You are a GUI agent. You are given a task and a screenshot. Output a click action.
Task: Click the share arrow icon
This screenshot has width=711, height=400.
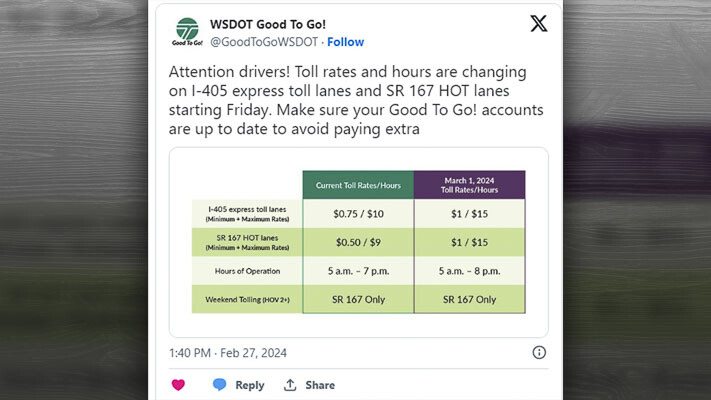tap(290, 385)
